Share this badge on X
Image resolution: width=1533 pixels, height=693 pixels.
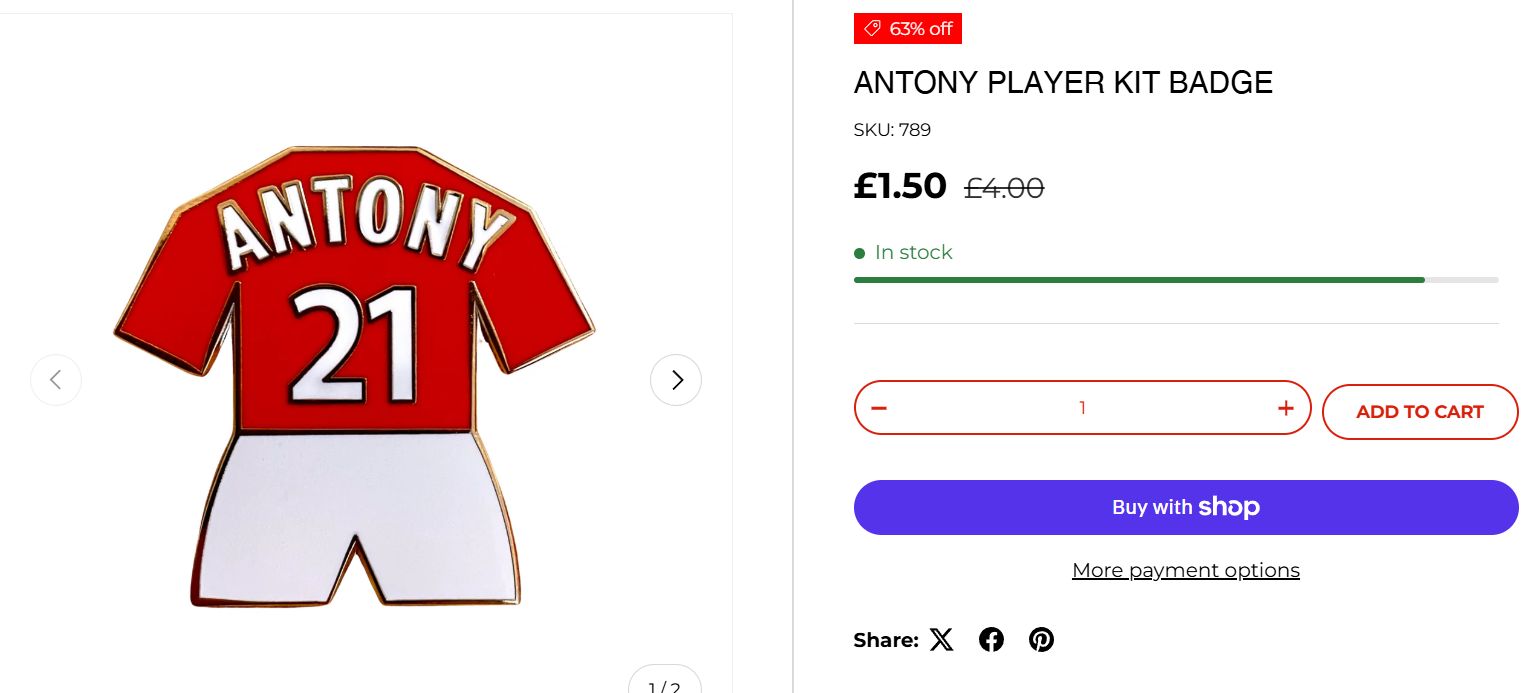click(x=941, y=640)
